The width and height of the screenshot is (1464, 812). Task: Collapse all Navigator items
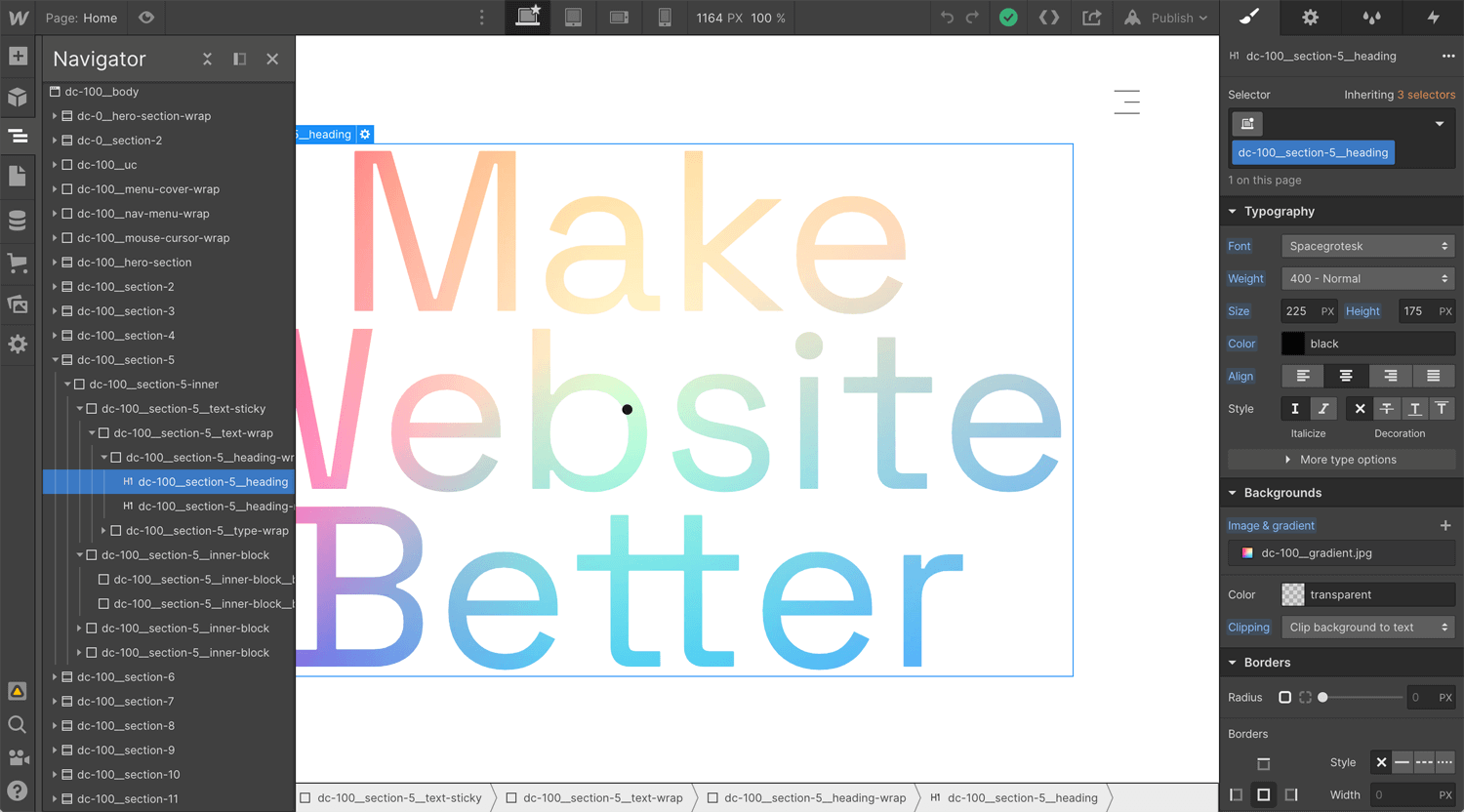207,60
